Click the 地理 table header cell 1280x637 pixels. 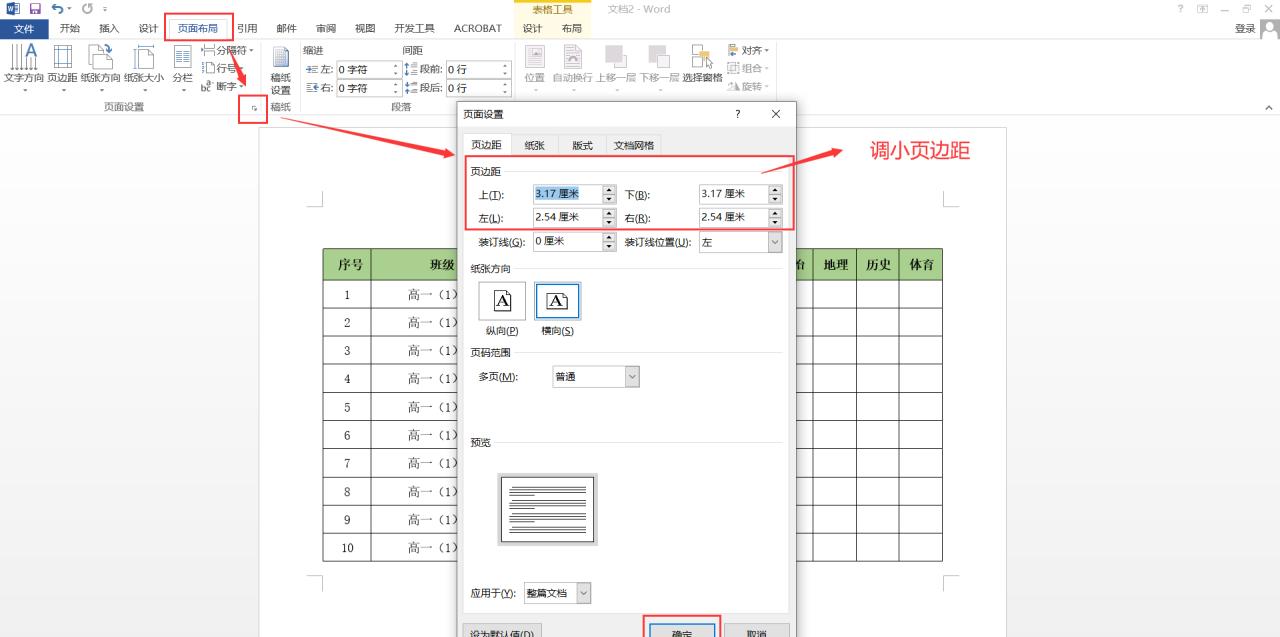(835, 265)
